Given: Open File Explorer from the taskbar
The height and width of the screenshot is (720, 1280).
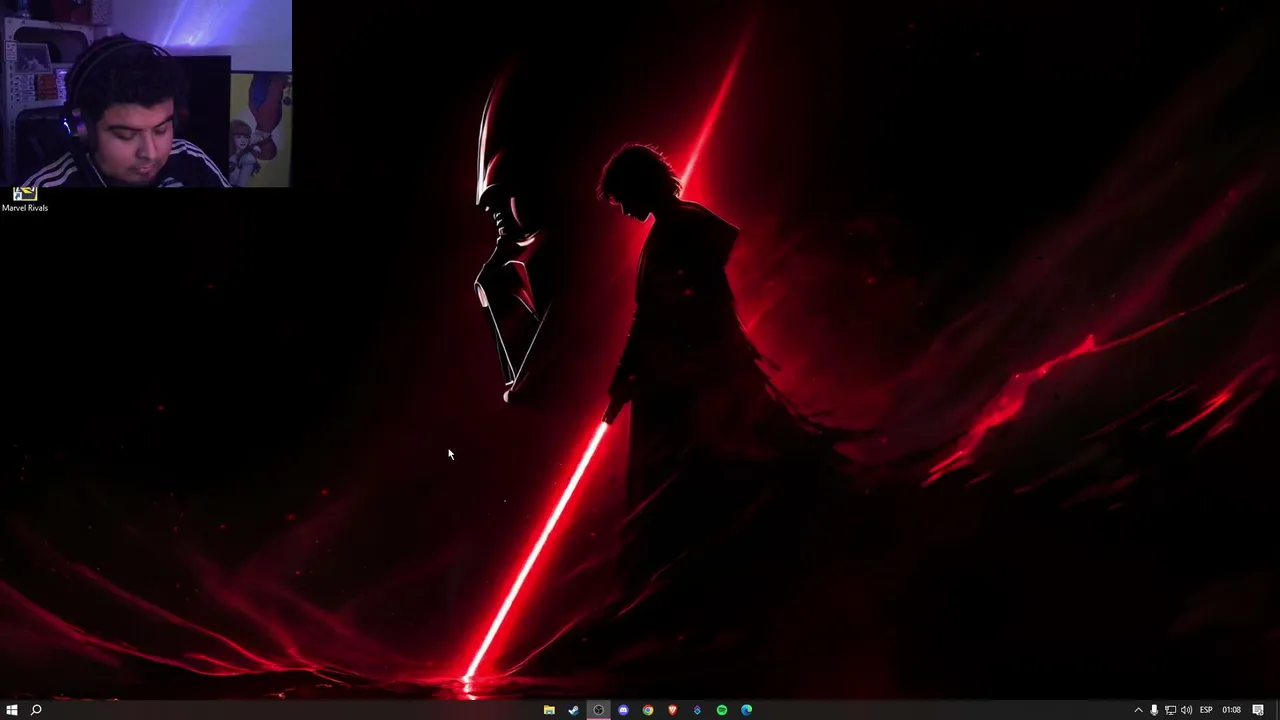Looking at the screenshot, I should pyautogui.click(x=549, y=710).
